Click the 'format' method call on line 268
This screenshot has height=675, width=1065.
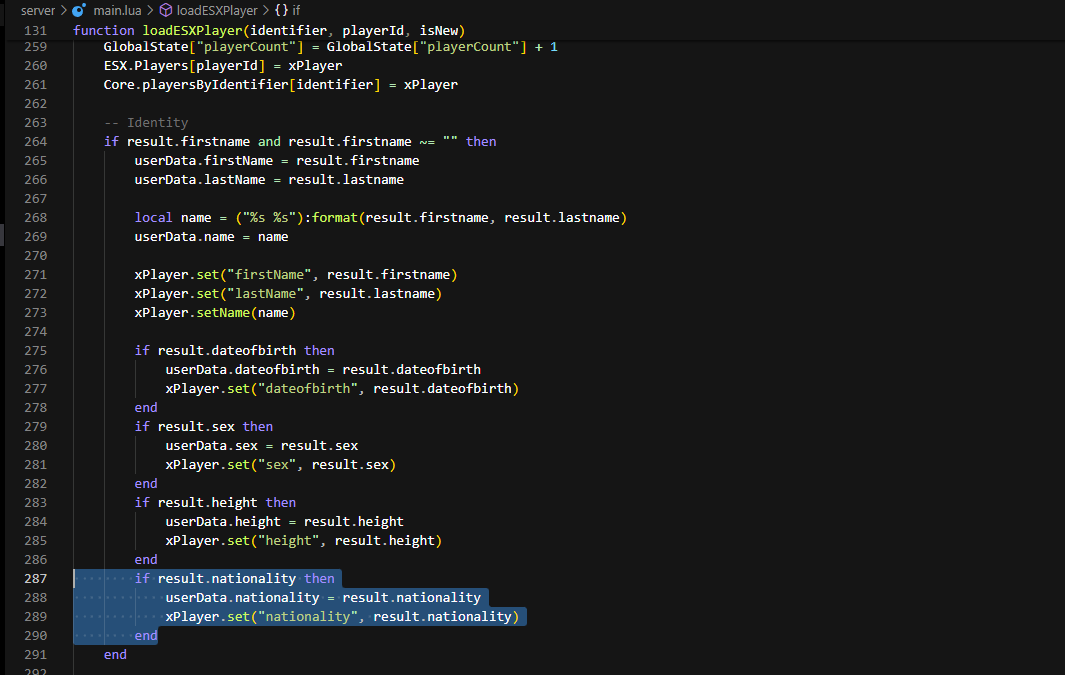[x=335, y=217]
